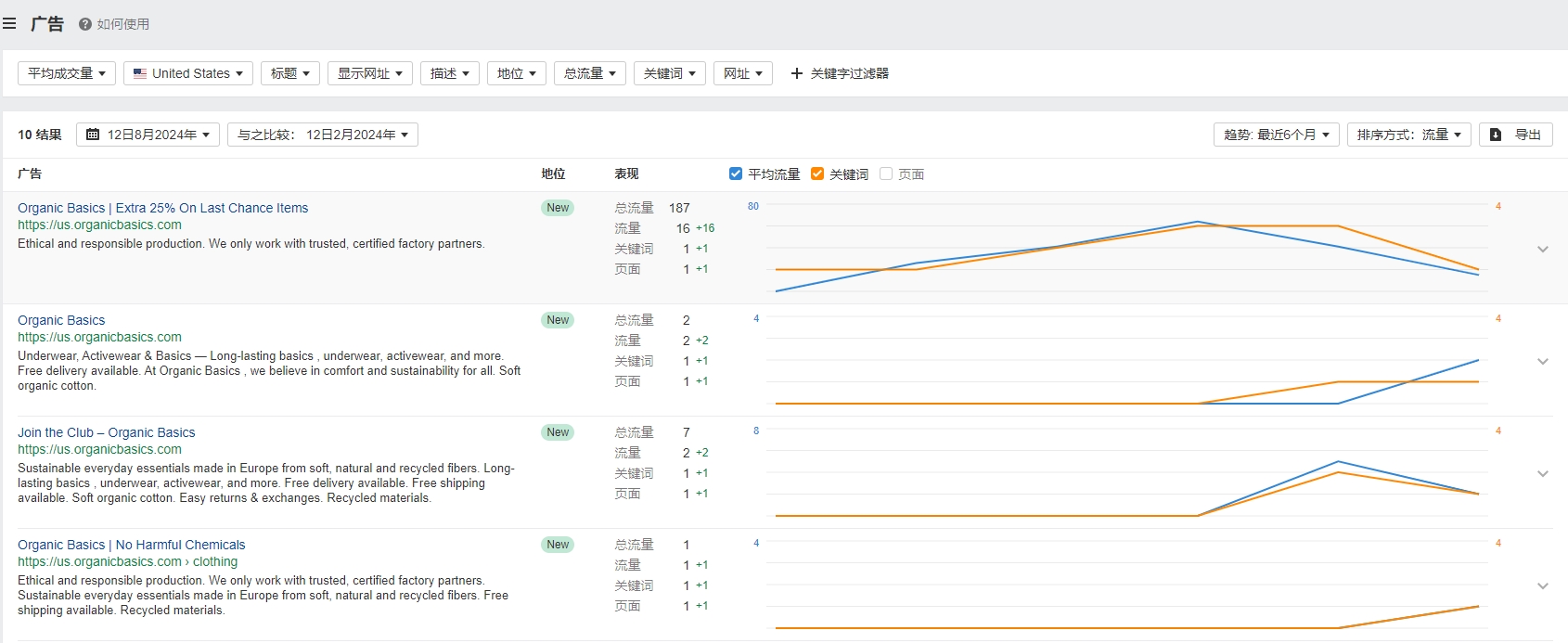
Task: Open the 标题 filter dropdown
Action: 290,73
